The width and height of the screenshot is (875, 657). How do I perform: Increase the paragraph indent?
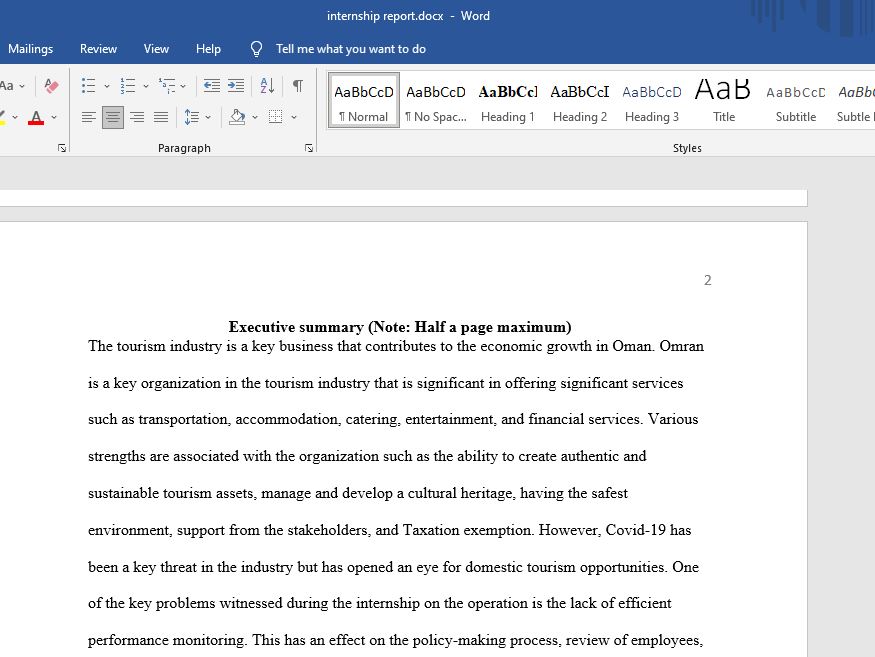[x=236, y=86]
